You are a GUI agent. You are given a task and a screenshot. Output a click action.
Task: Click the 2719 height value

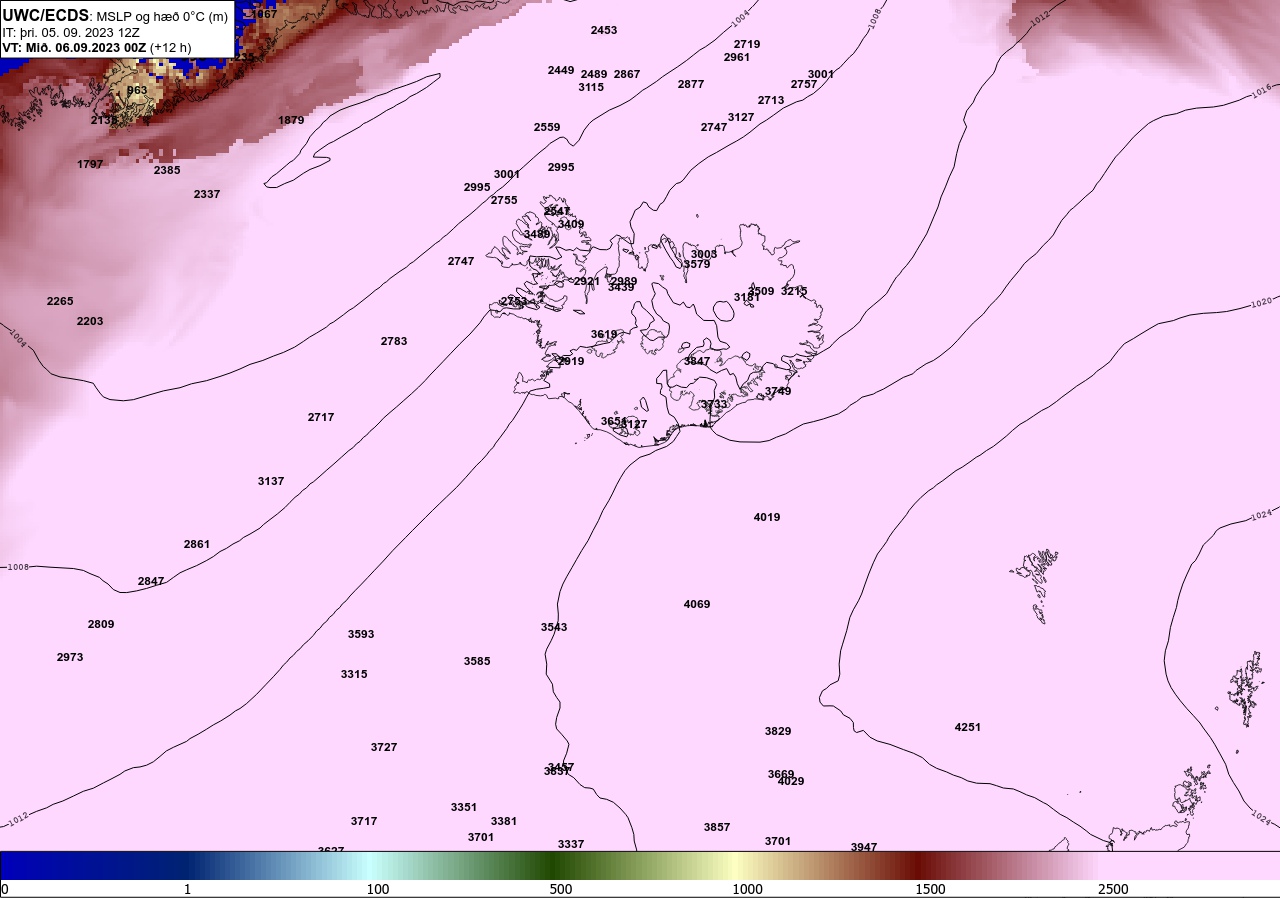pyautogui.click(x=747, y=44)
